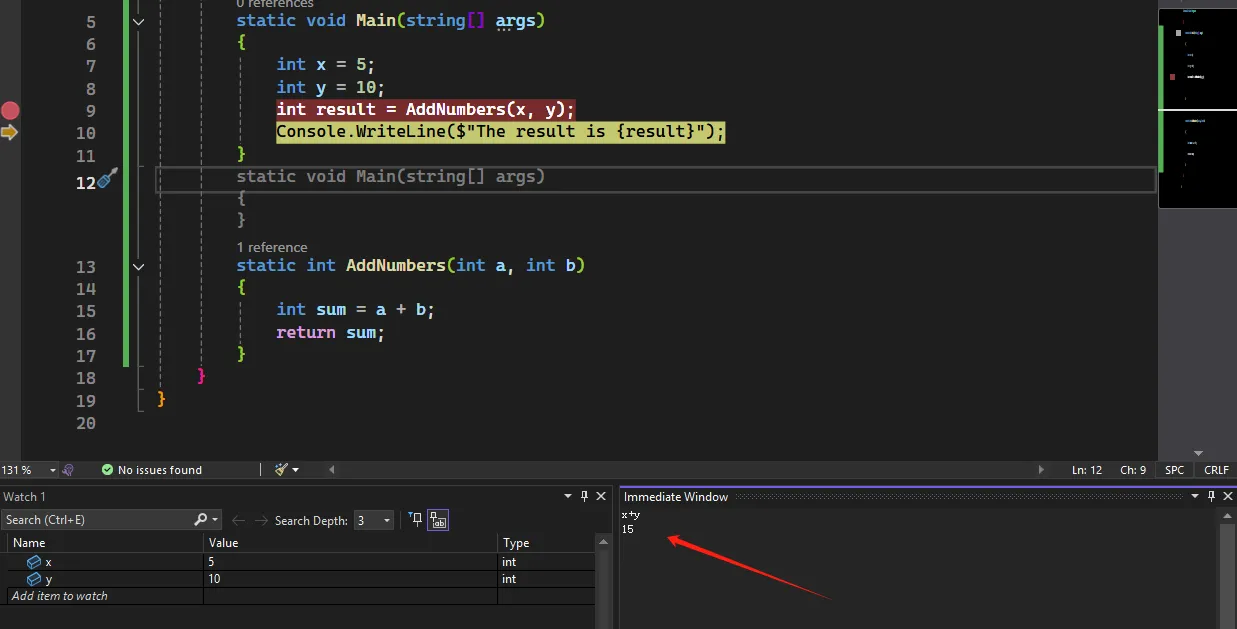Click the 1 reference CodeLens link above AddNumbers
Image resolution: width=1237 pixels, height=629 pixels.
point(272,247)
